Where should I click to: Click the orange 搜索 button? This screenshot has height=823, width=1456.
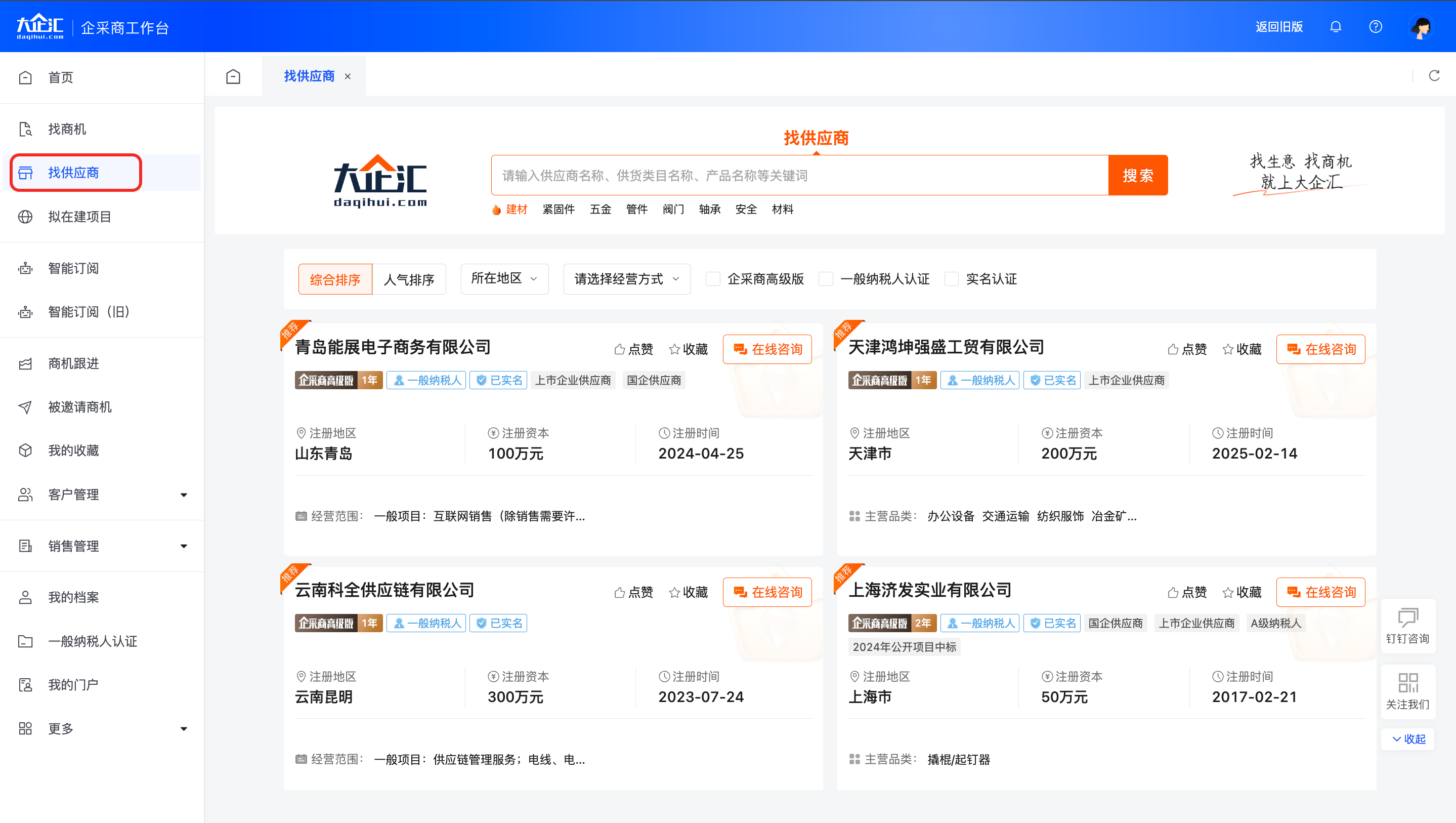[x=1138, y=175]
